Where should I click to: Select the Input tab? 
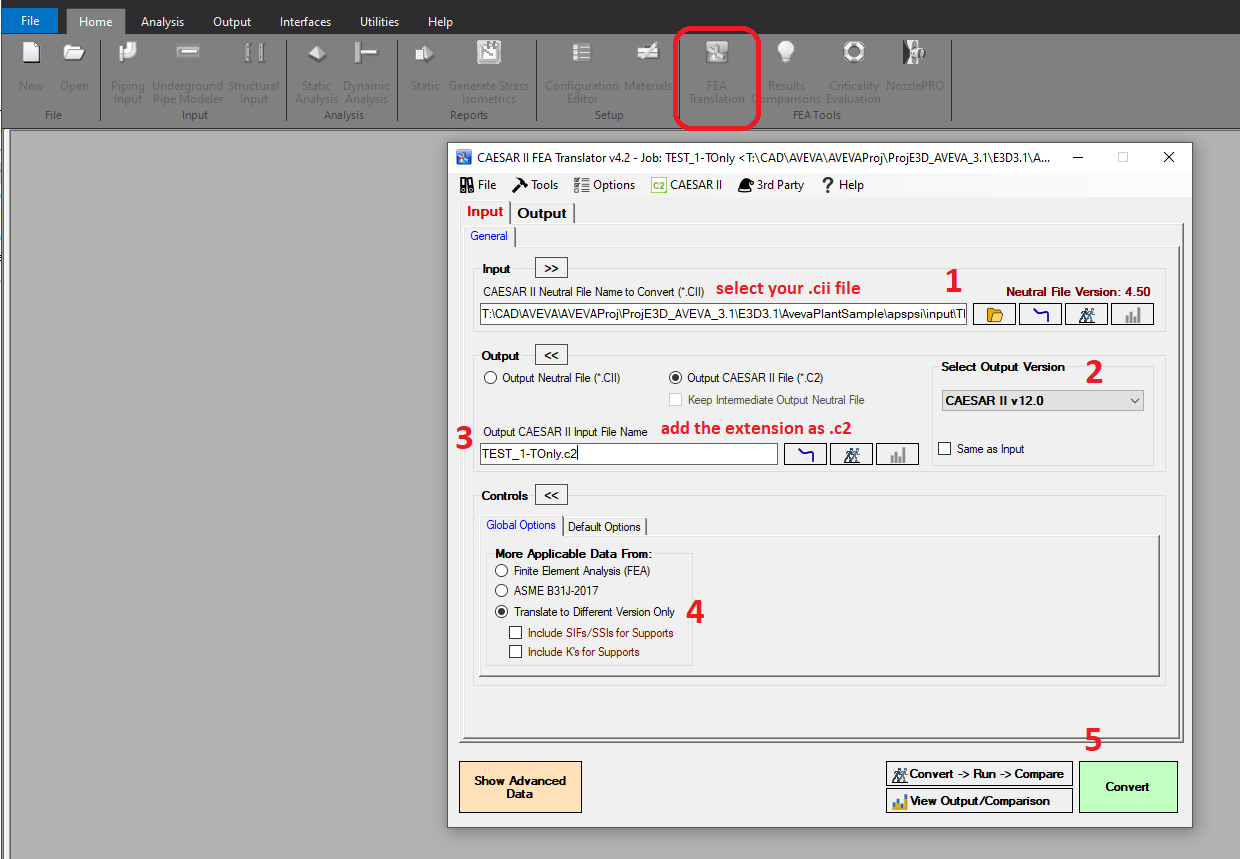tap(485, 212)
